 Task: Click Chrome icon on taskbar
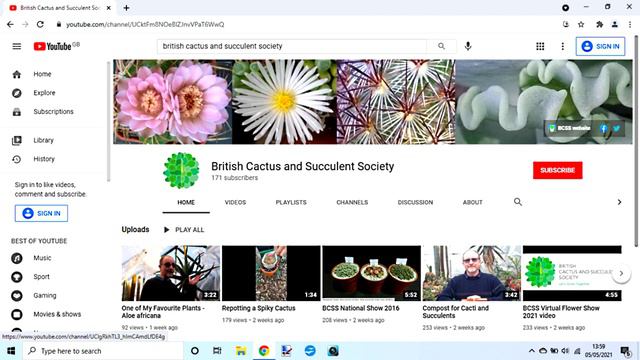point(264,351)
